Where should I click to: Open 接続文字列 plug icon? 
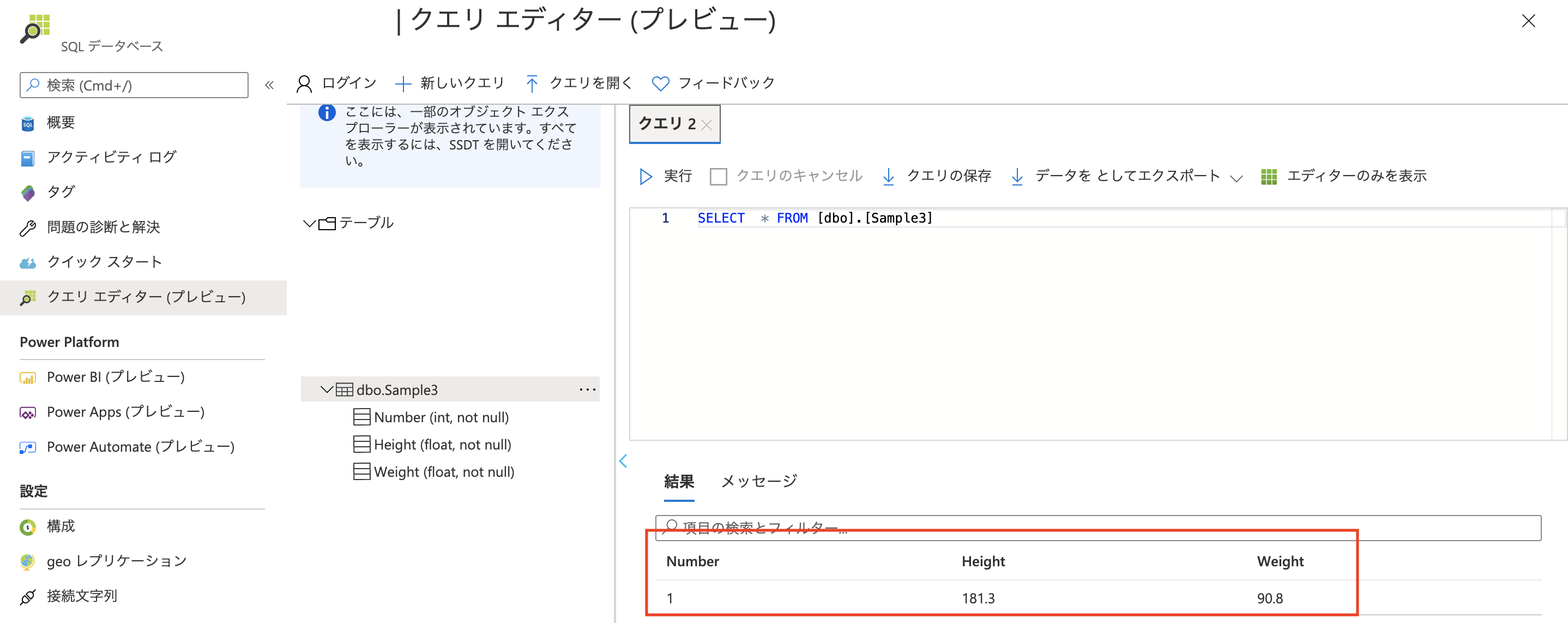tap(27, 596)
